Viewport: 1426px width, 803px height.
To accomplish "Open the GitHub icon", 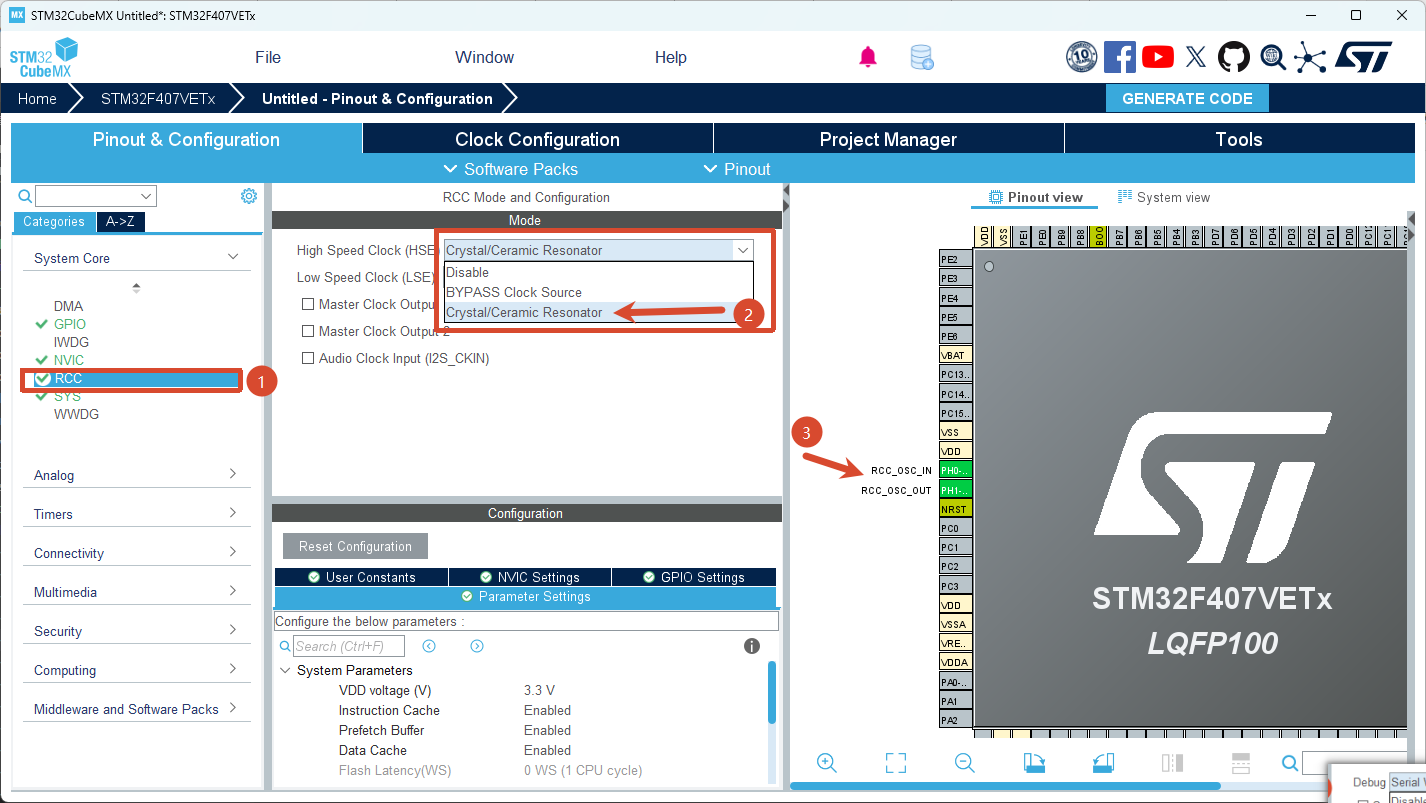I will (x=1234, y=57).
